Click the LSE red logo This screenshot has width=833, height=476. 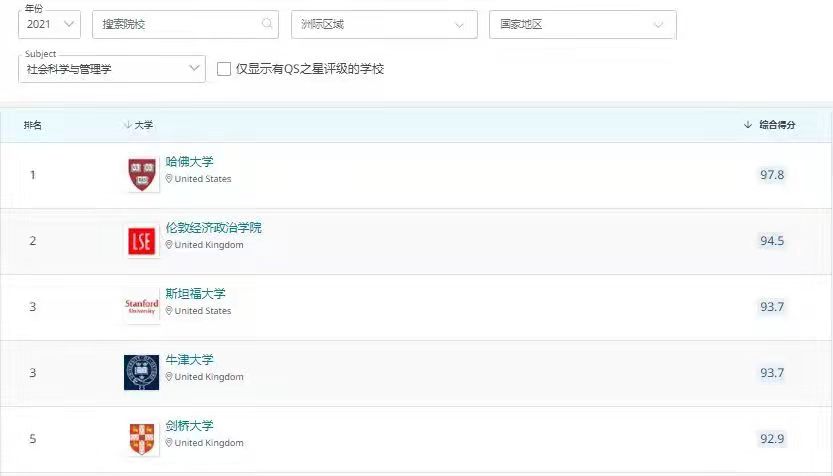coord(142,241)
